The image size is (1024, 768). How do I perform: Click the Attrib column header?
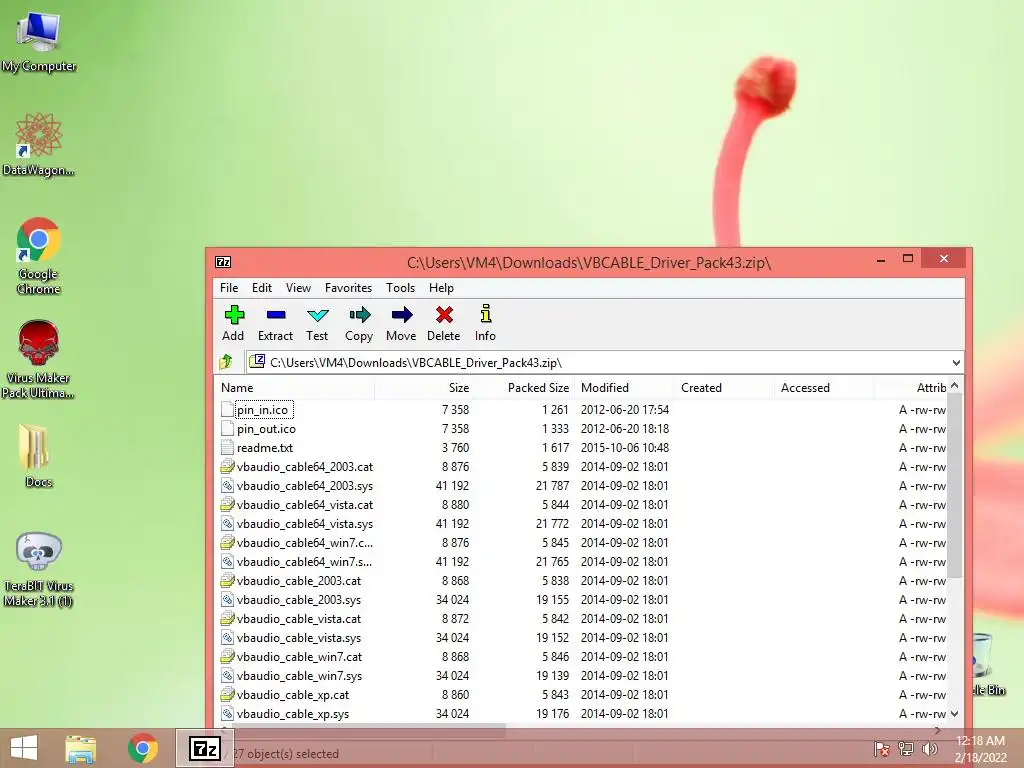pos(911,388)
